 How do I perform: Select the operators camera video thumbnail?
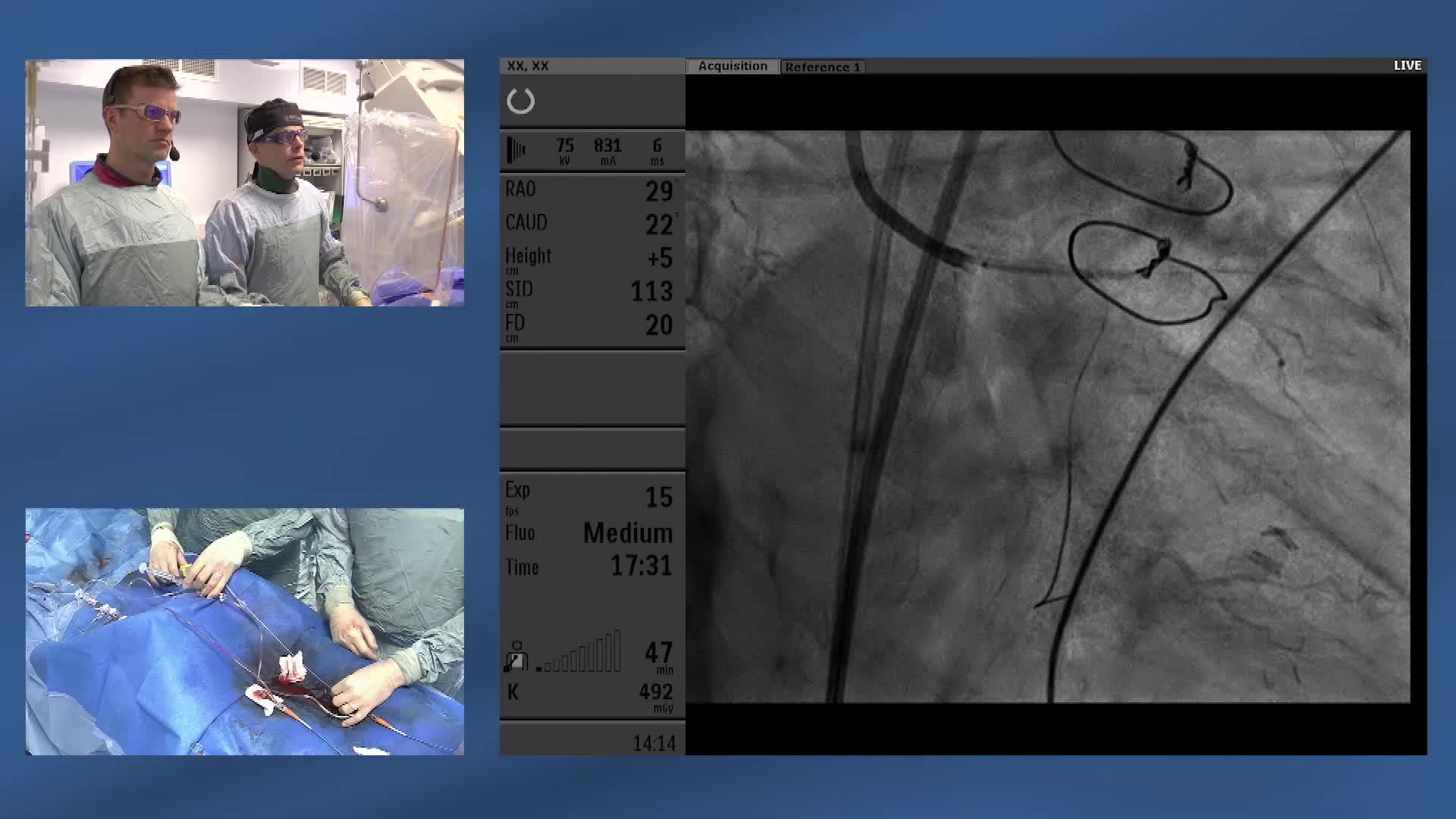(244, 183)
